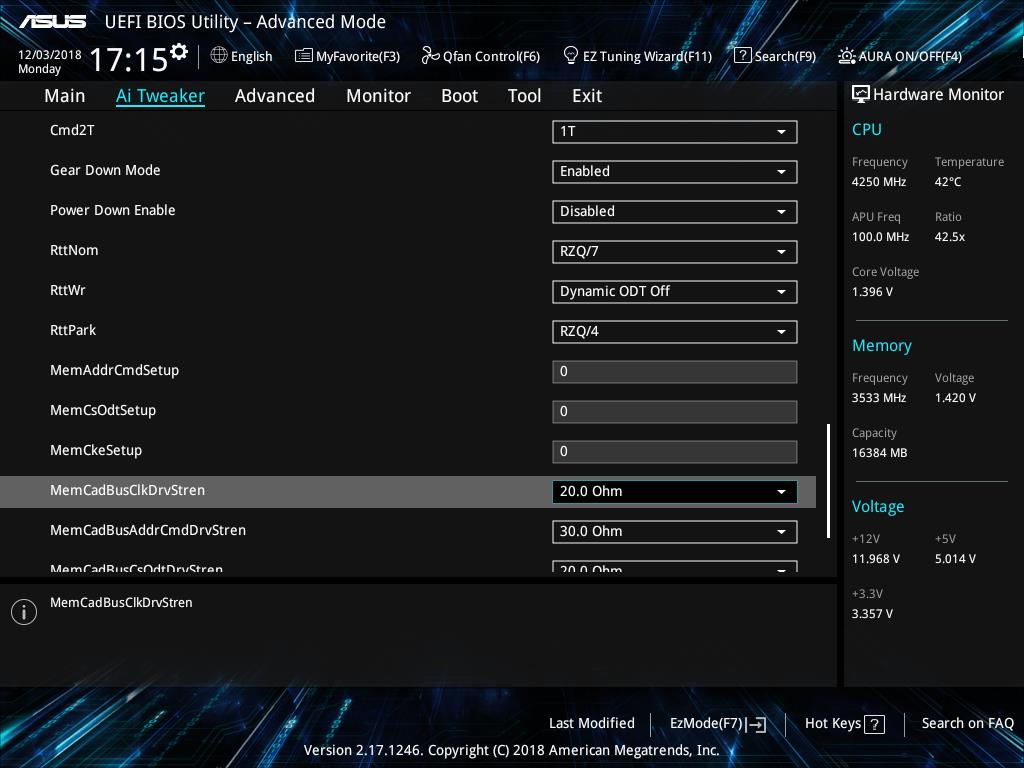This screenshot has width=1024, height=768.
Task: Click the +3.3V reading 3.357 V
Action: (x=872, y=614)
